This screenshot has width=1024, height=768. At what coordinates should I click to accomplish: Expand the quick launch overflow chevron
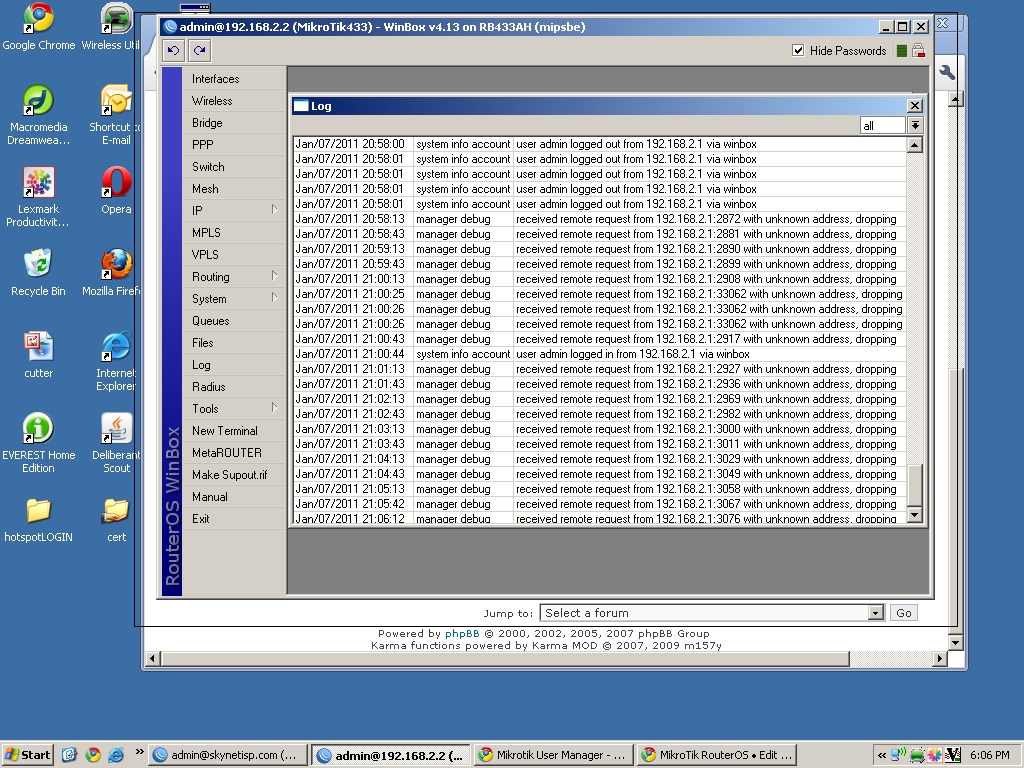pos(139,752)
